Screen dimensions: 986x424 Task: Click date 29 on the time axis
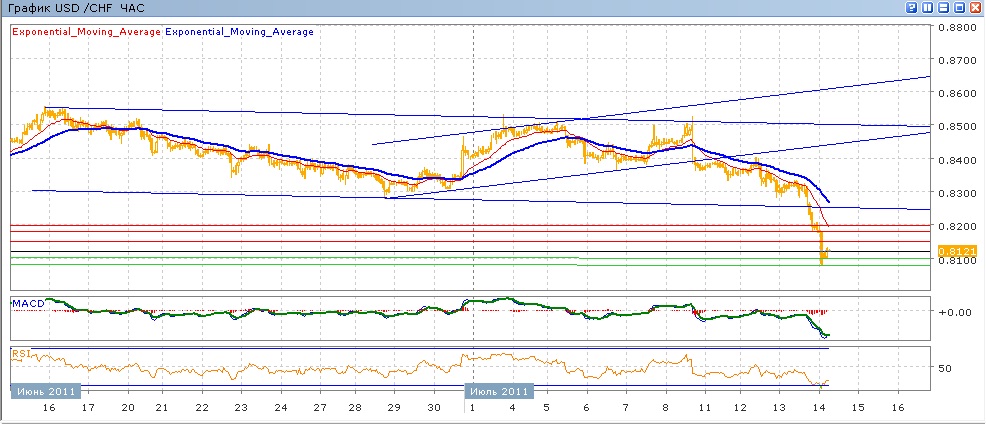(x=394, y=409)
